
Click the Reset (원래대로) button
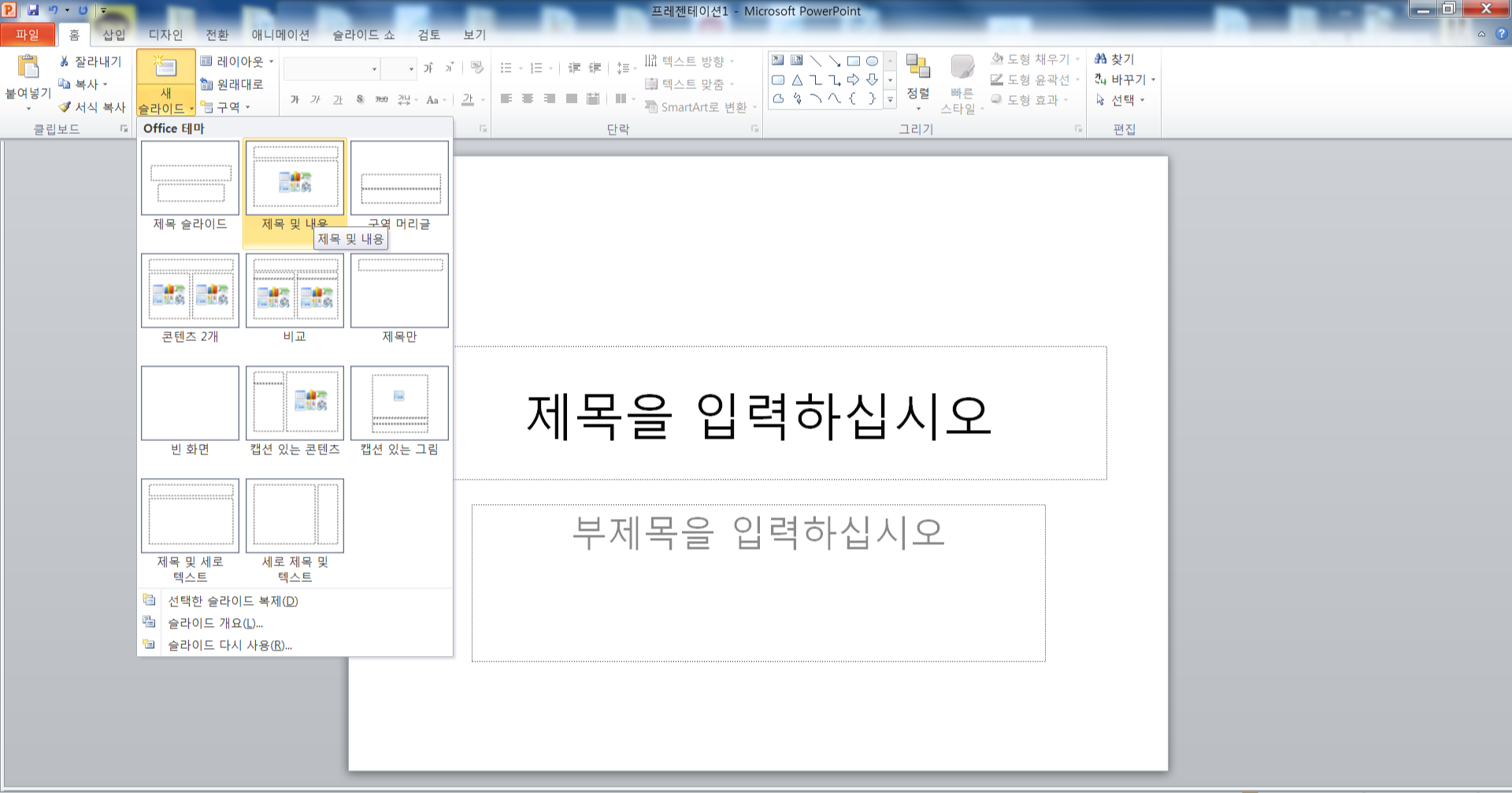(232, 84)
